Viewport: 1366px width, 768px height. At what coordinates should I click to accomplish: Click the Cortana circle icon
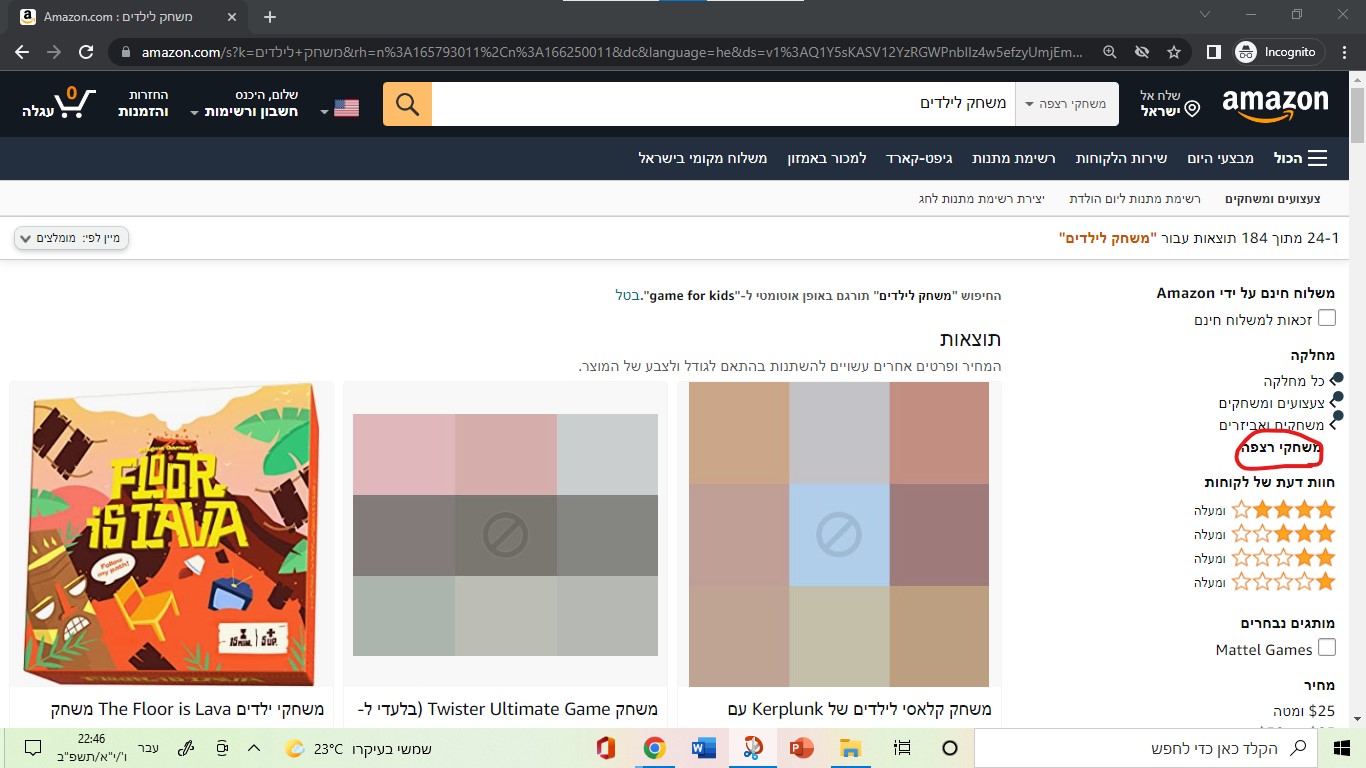tap(950, 748)
